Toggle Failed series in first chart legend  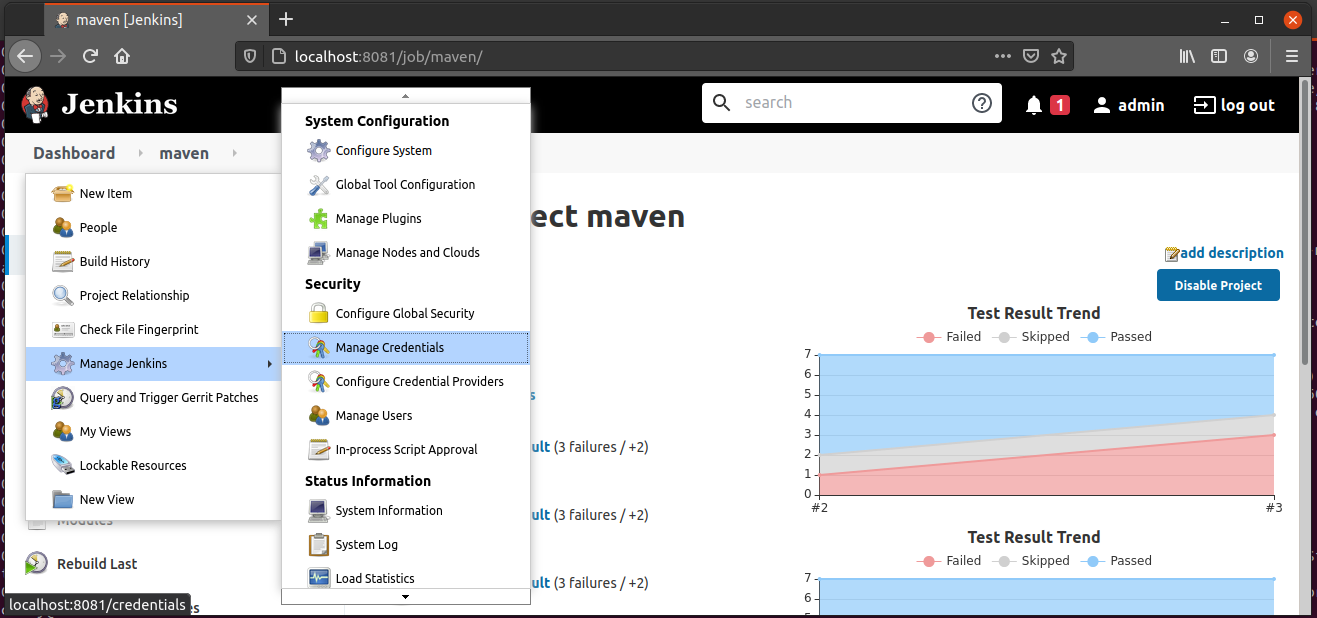(x=949, y=337)
